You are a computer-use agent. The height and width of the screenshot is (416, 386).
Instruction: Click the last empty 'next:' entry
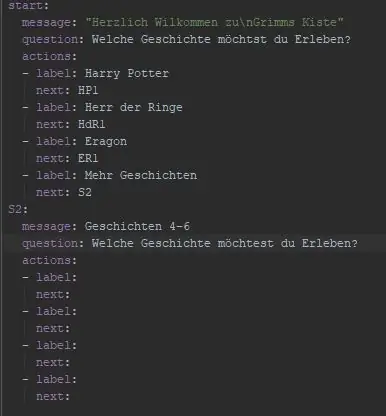[x=53, y=396]
